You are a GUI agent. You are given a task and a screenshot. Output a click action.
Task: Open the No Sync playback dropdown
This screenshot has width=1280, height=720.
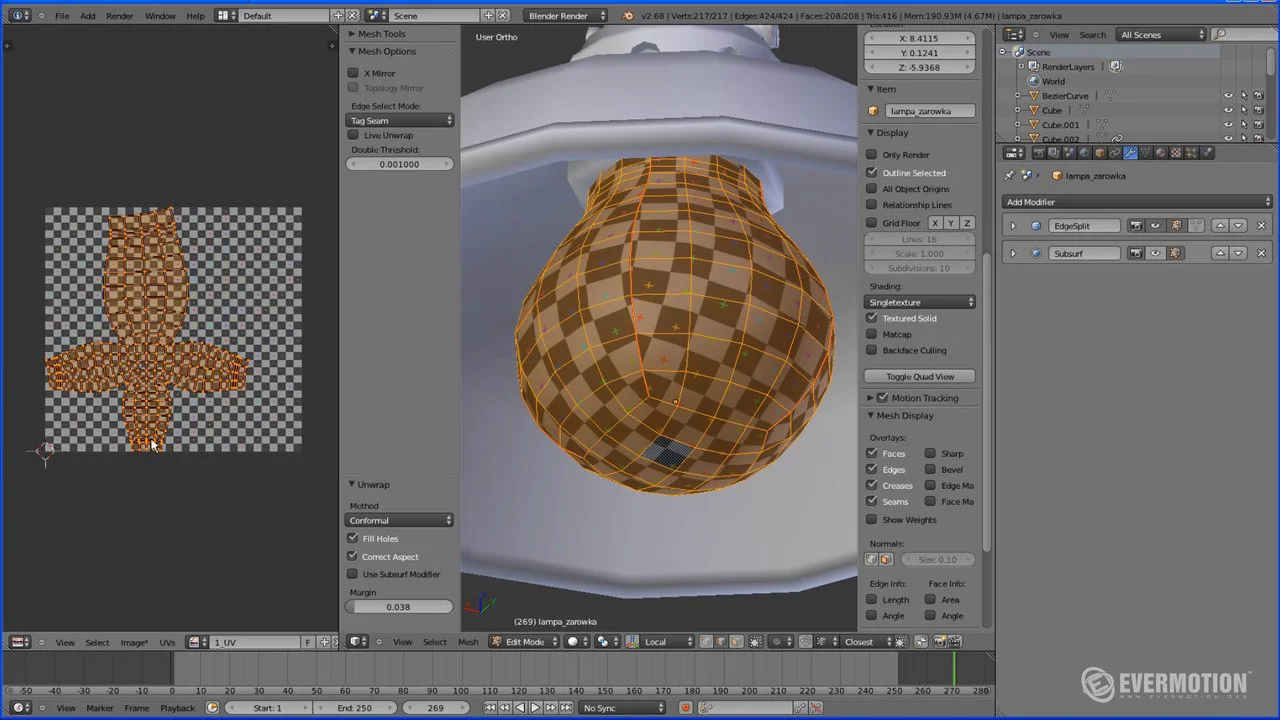tap(622, 708)
